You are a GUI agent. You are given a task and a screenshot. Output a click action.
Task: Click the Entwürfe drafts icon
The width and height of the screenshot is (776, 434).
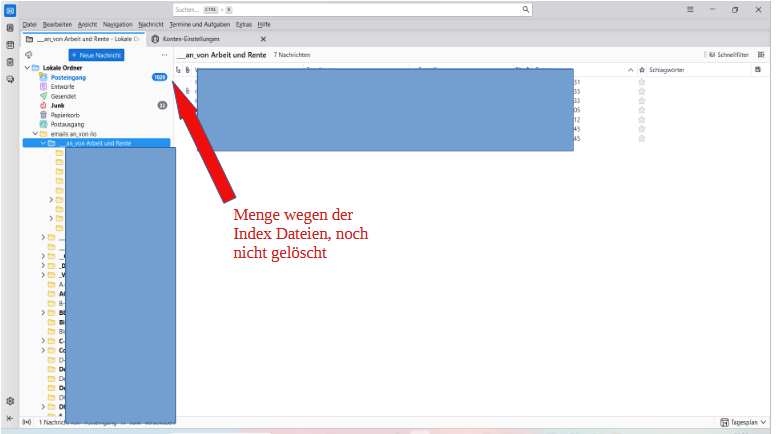(x=44, y=87)
